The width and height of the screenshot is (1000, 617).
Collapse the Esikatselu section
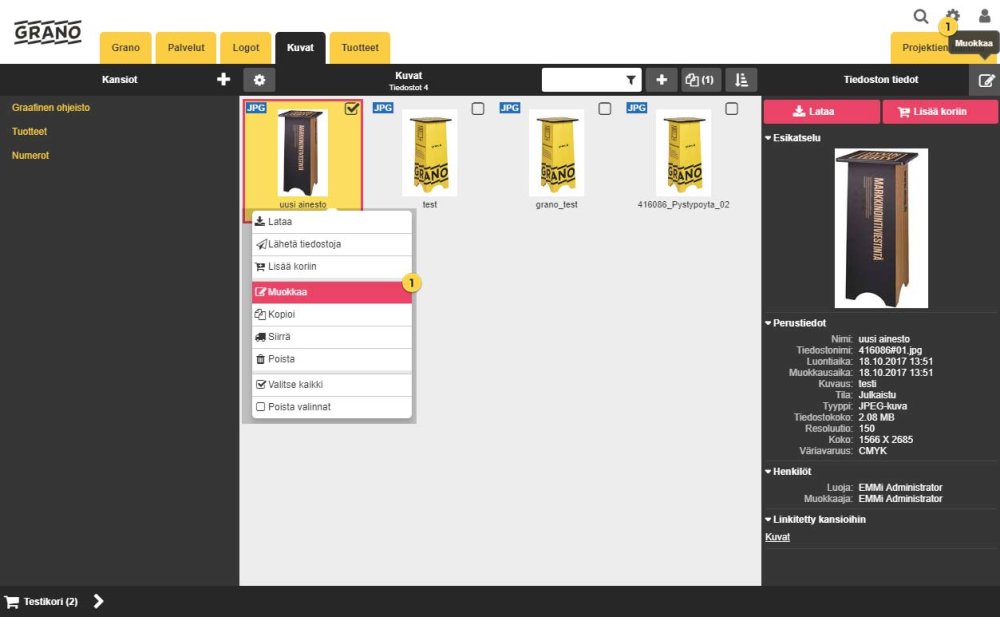point(793,138)
